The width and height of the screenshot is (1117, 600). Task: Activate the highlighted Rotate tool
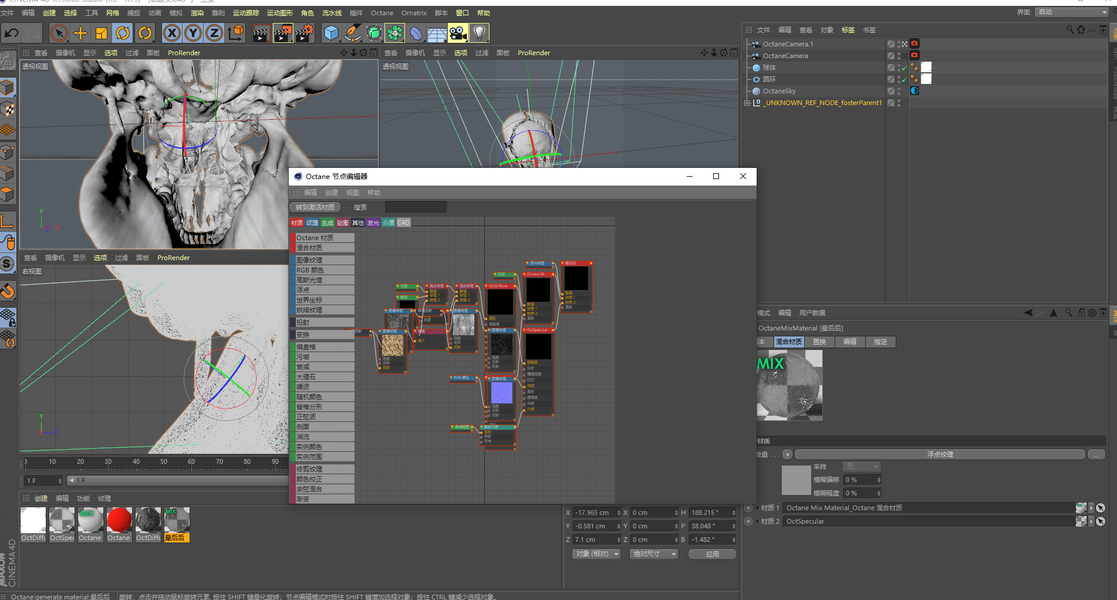pos(123,33)
